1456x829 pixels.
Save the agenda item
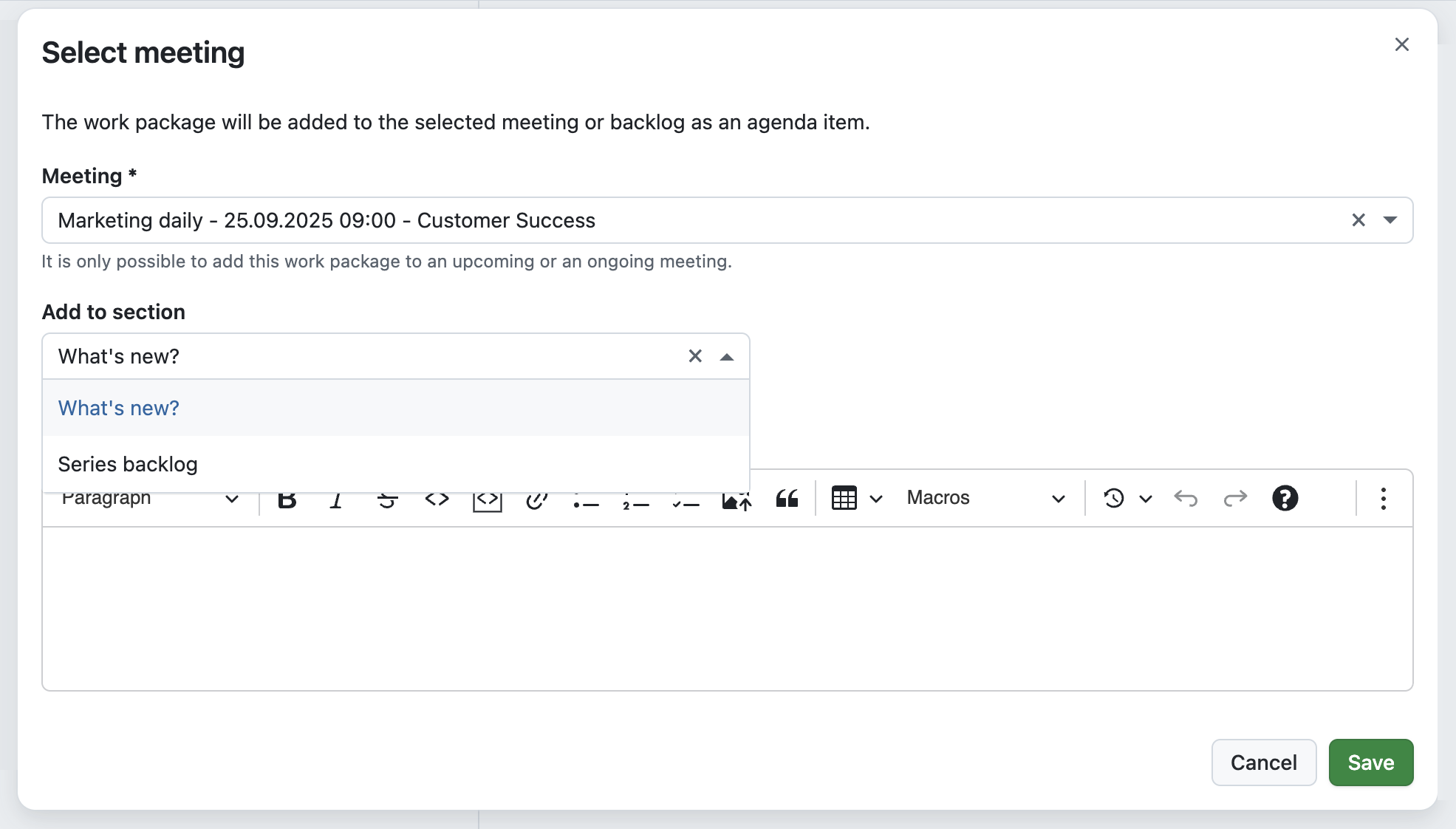click(1370, 762)
